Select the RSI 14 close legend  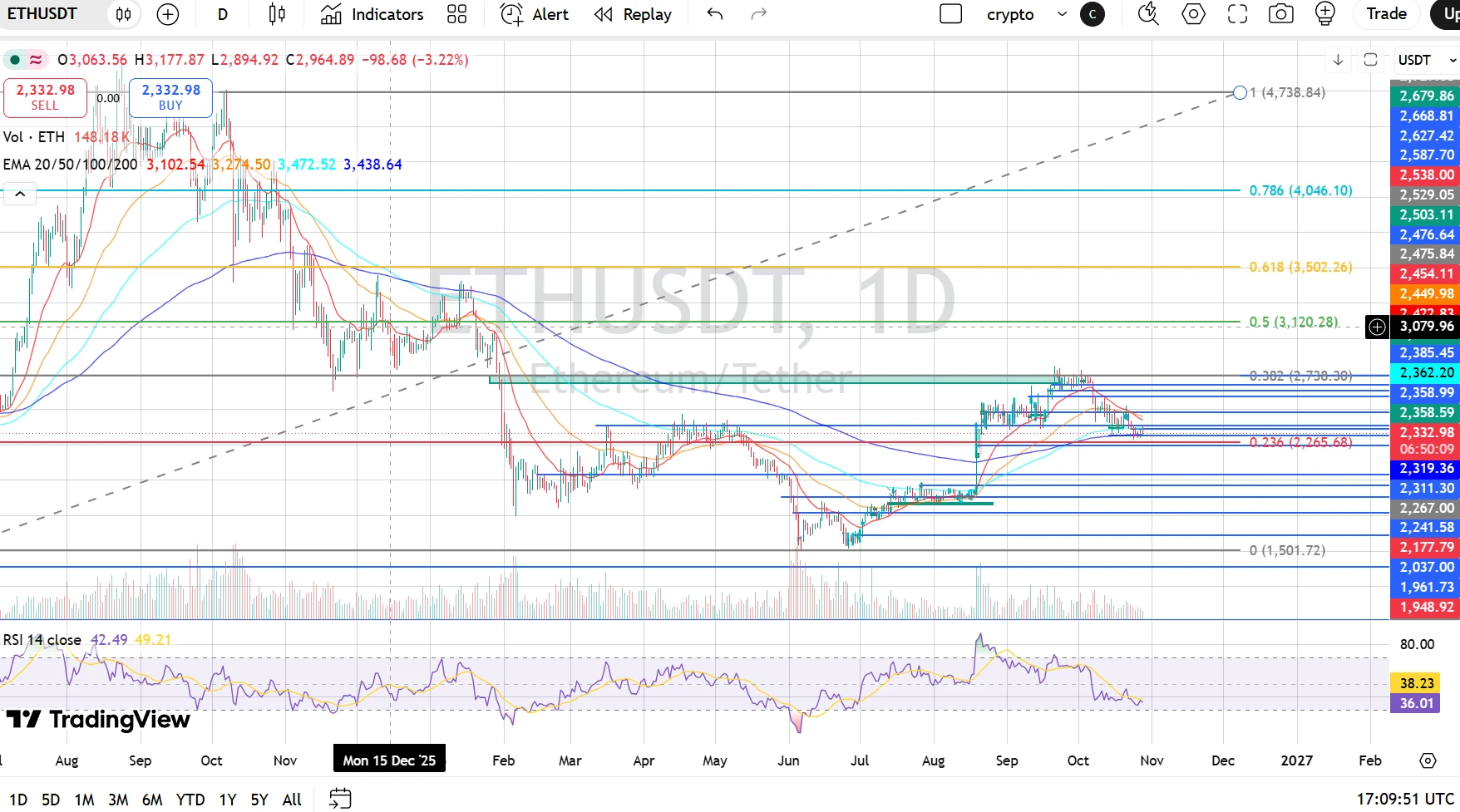click(42, 640)
